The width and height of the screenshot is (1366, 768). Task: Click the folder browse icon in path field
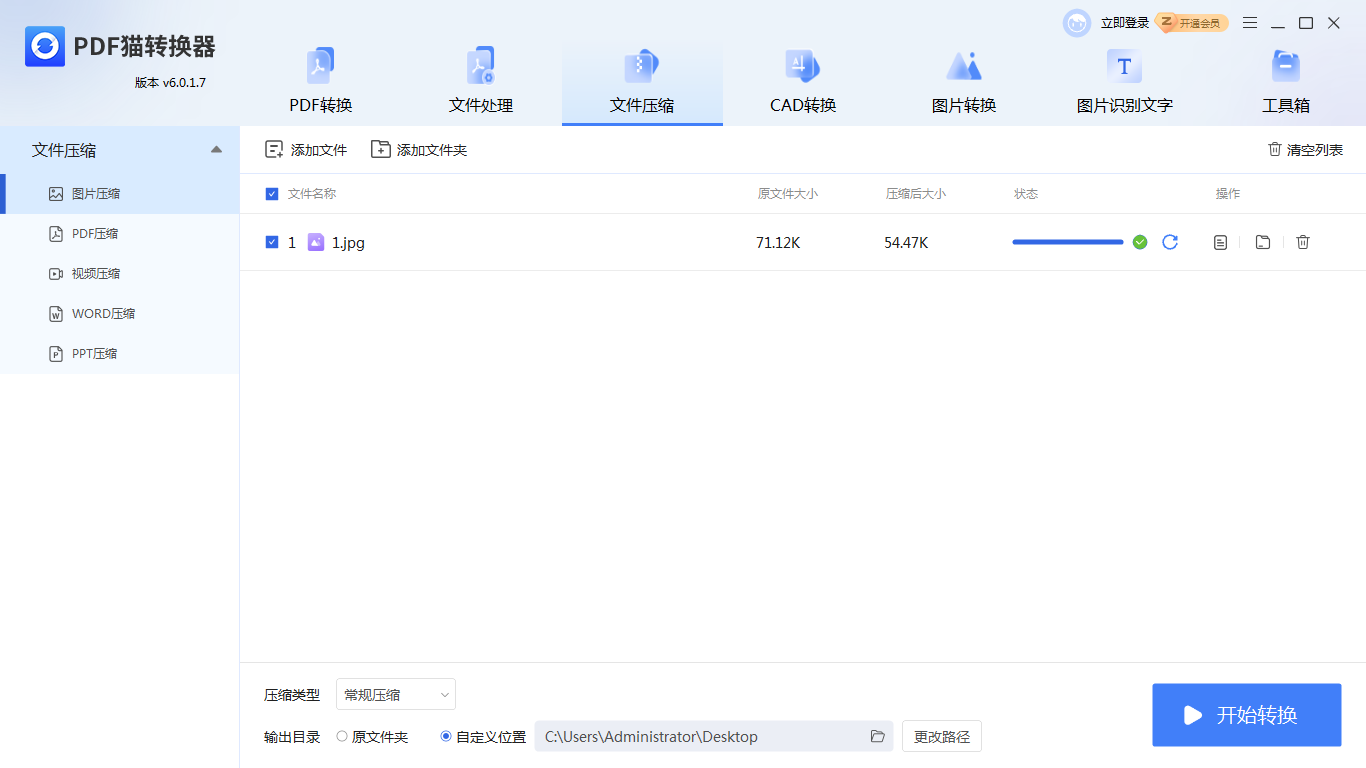pyautogui.click(x=878, y=736)
